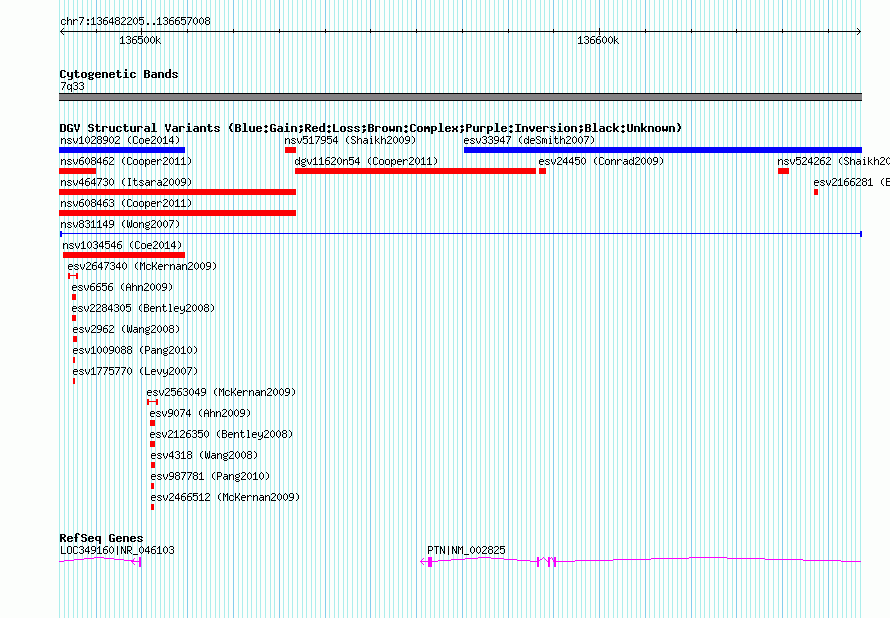Click the nsv517954 (Shaikh2009) label
The height and width of the screenshot is (618, 890).
pos(350,140)
